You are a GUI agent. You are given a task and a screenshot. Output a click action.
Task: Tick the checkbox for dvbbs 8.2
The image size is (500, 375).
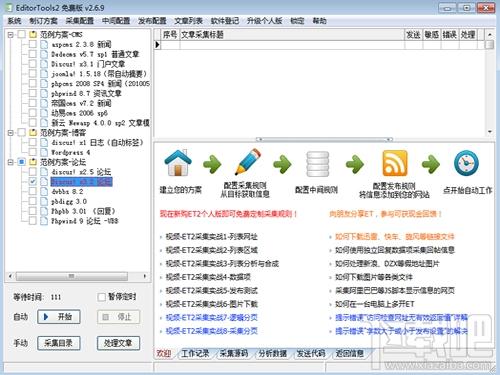(33, 191)
